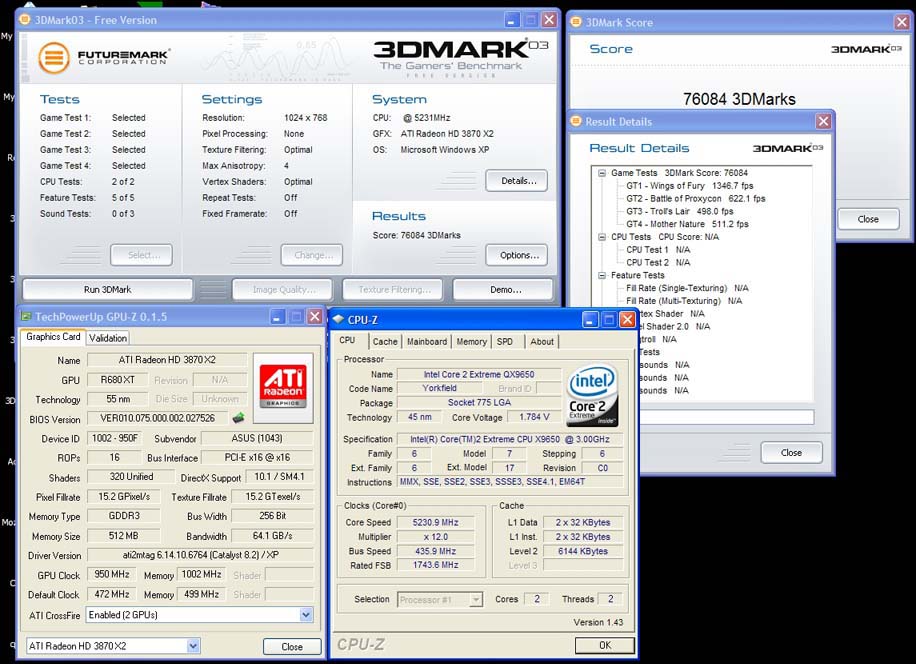Screen dimensions: 916x664
Task: Minimize the 3DMark03 window
Action: click(512, 20)
